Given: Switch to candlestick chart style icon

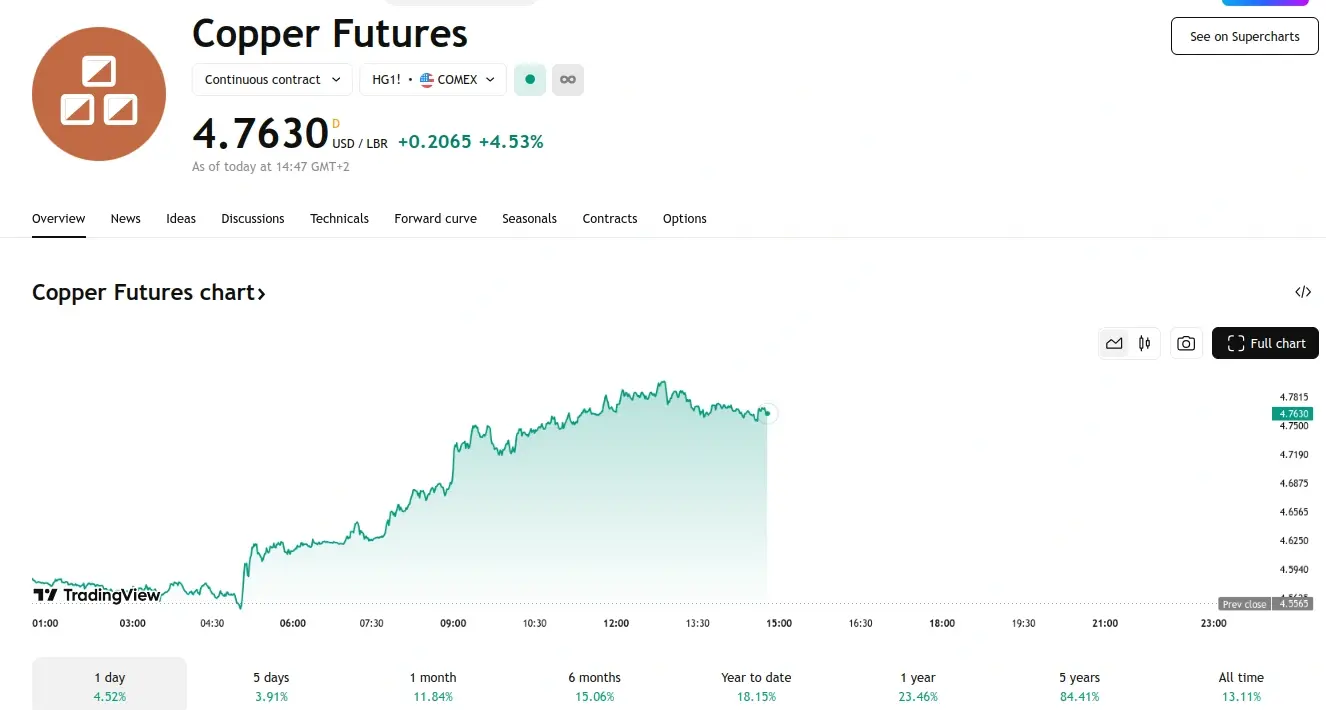Looking at the screenshot, I should click(1144, 343).
